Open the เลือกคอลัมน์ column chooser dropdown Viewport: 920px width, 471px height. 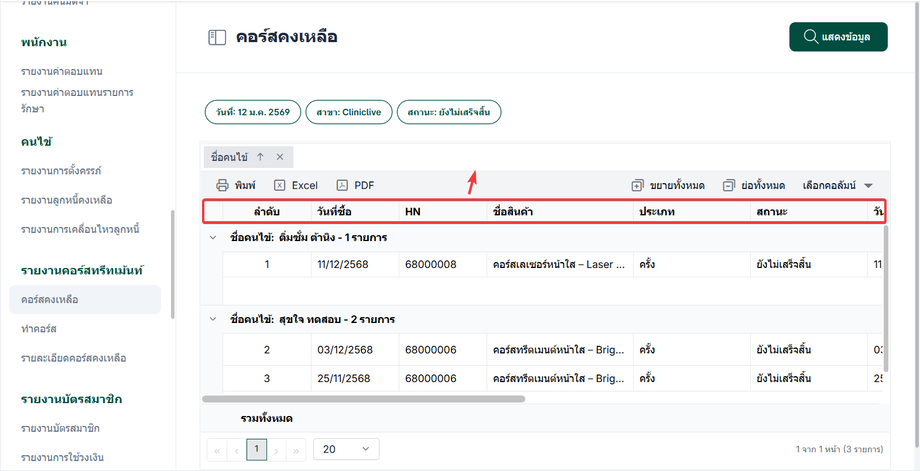point(838,185)
